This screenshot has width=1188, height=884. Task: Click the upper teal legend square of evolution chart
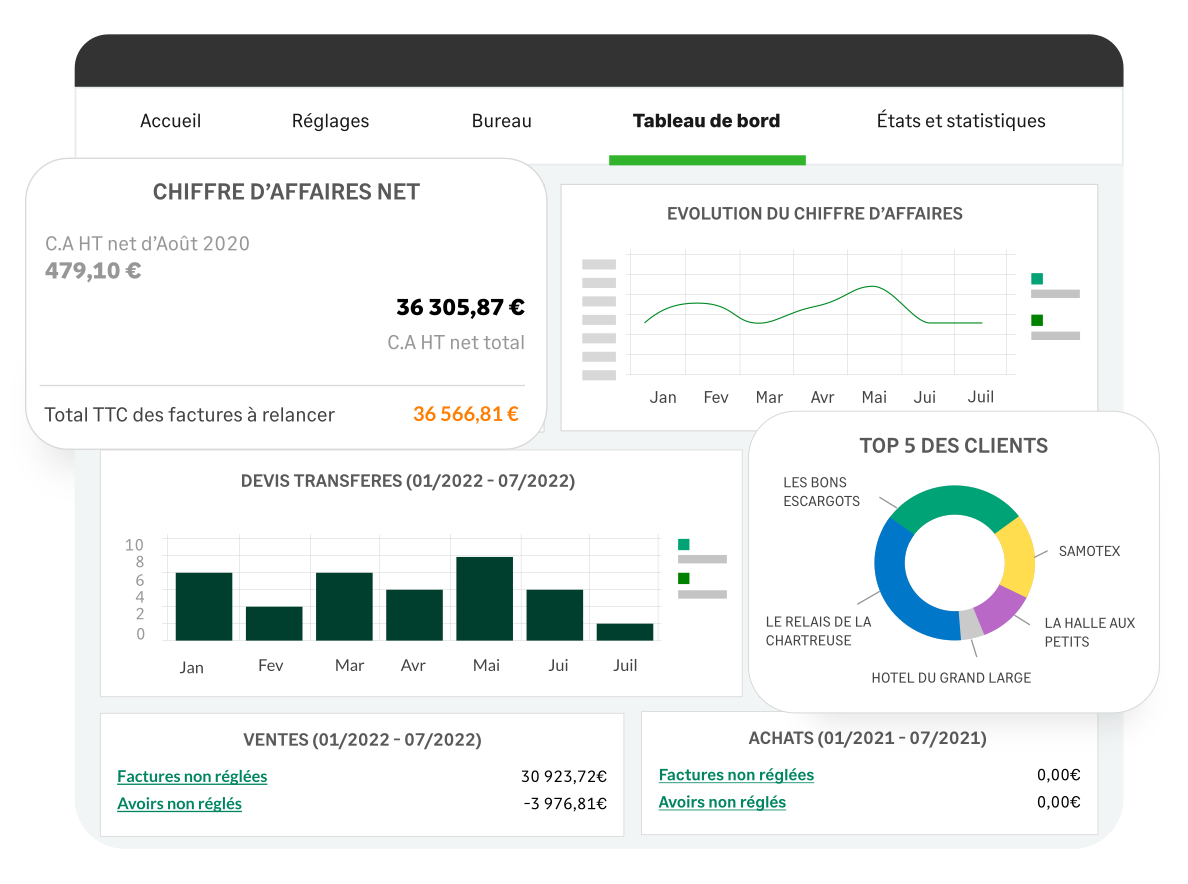click(1037, 278)
